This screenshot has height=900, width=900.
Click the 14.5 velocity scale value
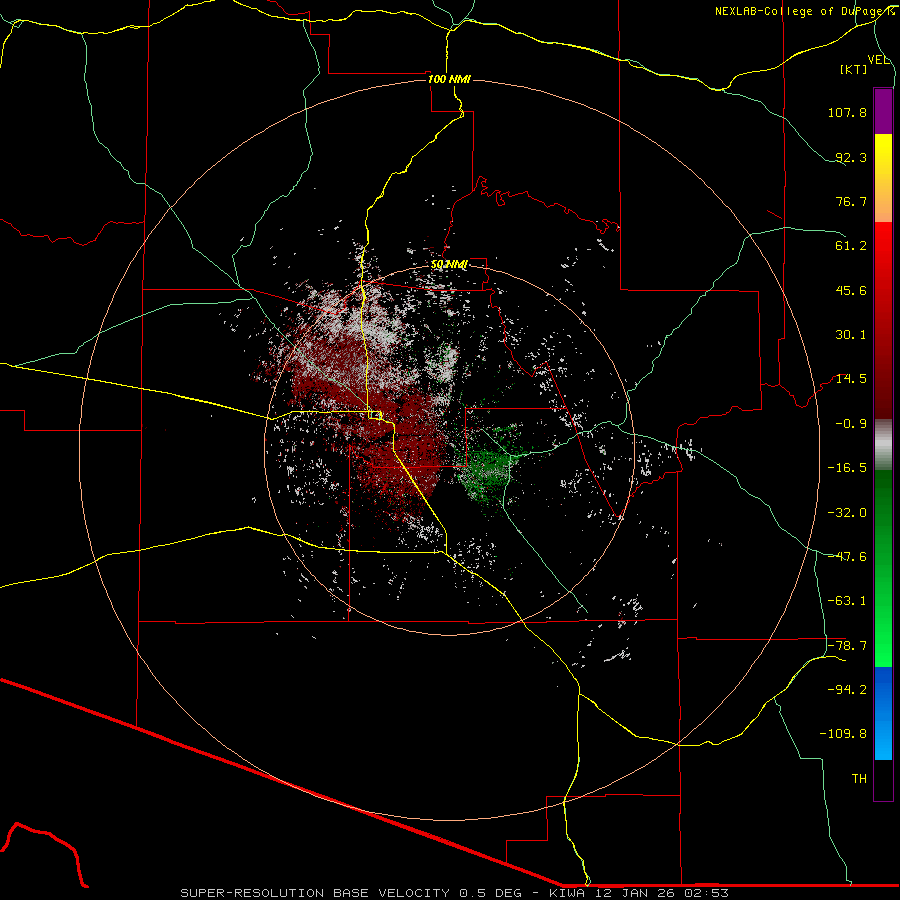tap(851, 379)
